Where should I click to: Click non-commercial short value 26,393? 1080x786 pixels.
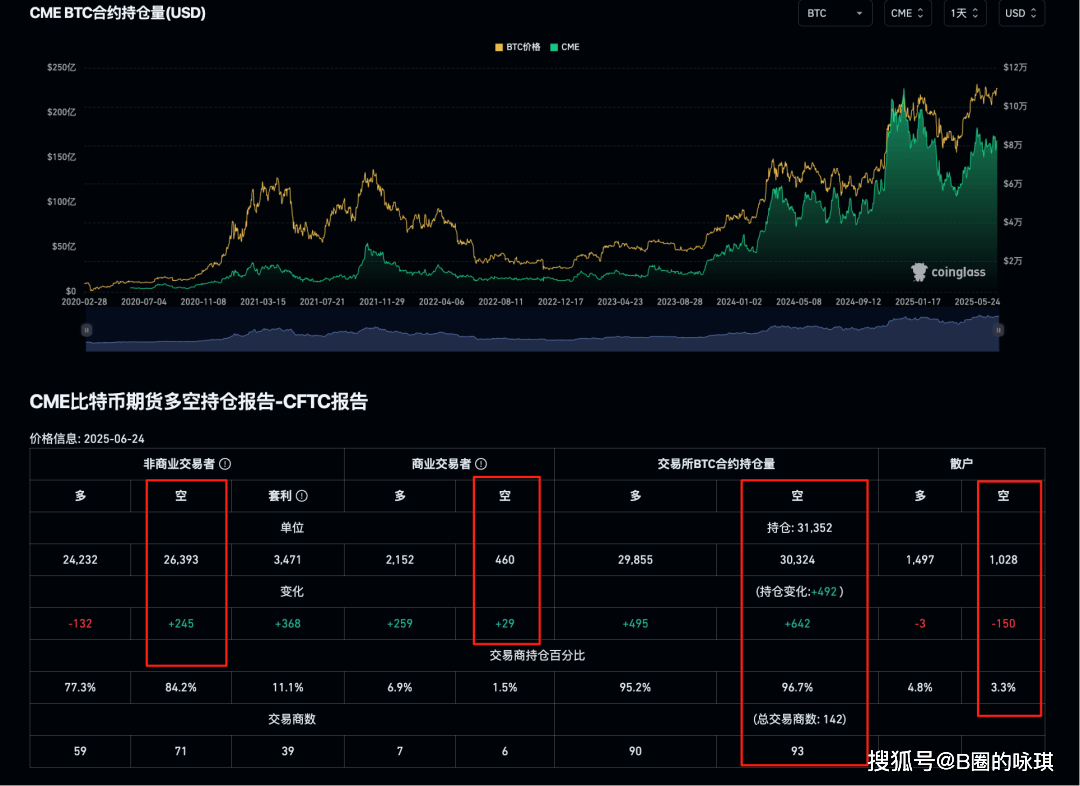(x=181, y=560)
